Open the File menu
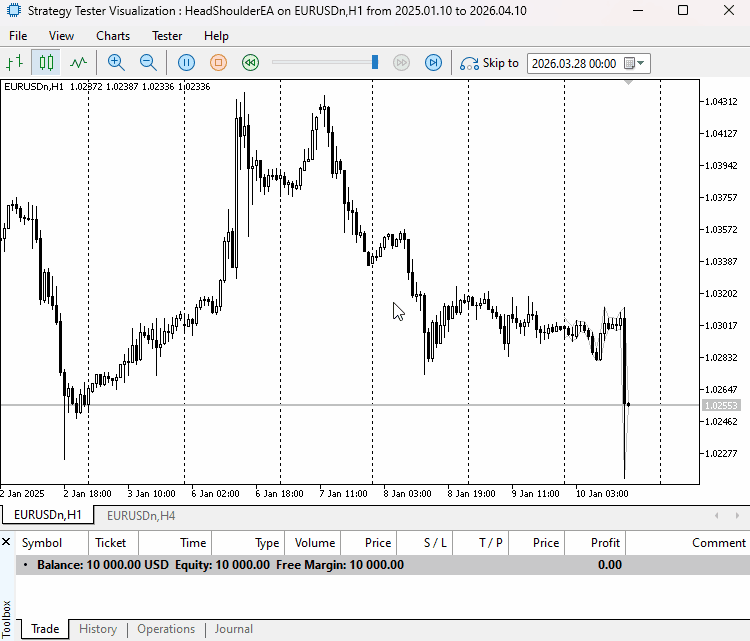Viewport: 750px width, 641px height. [x=18, y=36]
